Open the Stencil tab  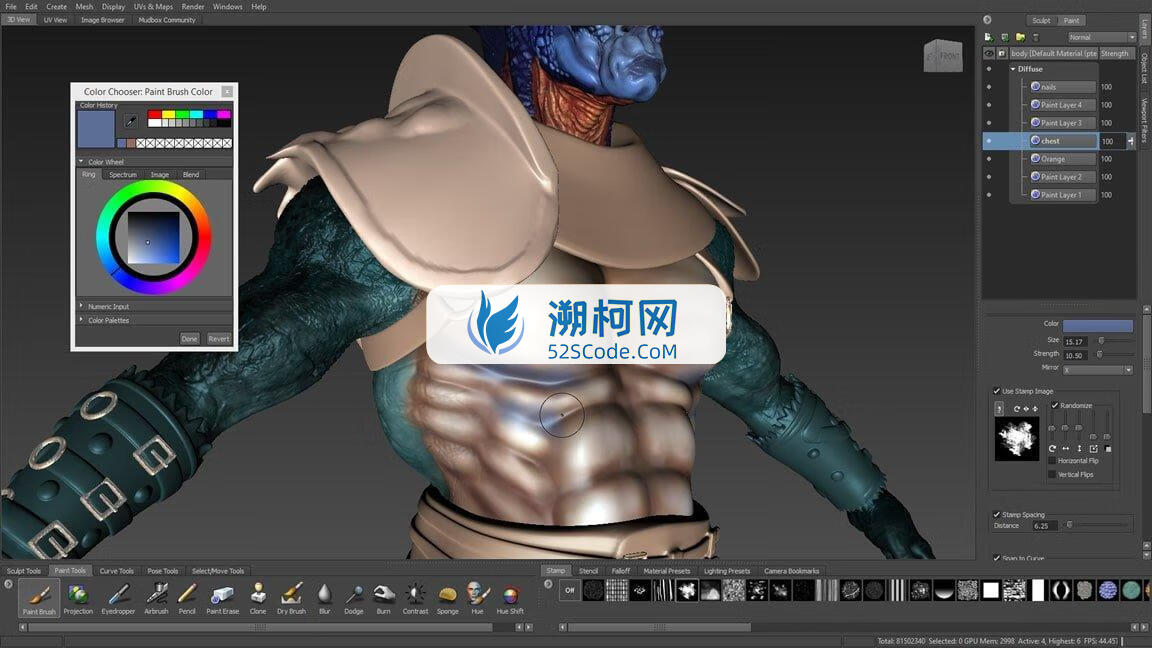tap(588, 571)
